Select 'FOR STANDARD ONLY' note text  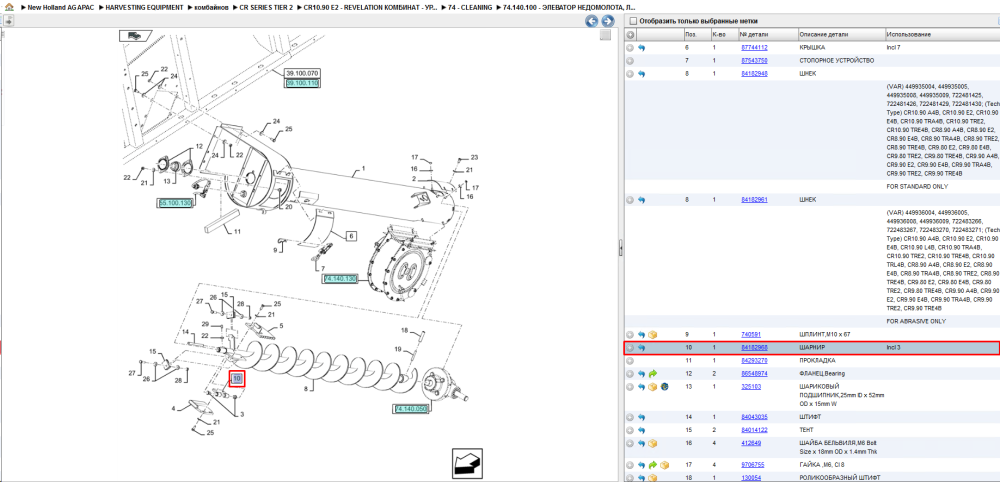[x=917, y=187]
